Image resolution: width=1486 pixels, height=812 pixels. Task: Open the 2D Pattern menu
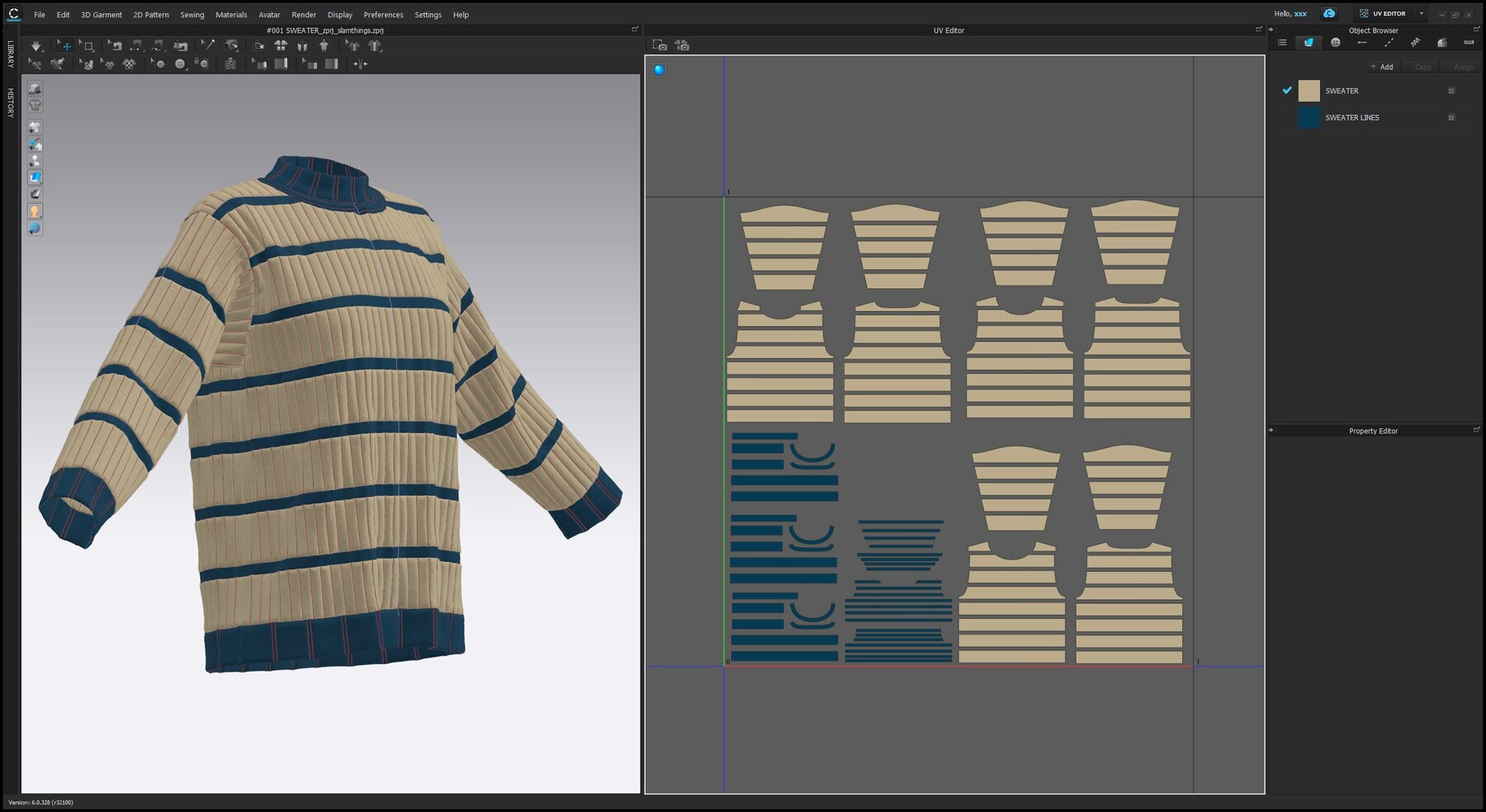[150, 14]
